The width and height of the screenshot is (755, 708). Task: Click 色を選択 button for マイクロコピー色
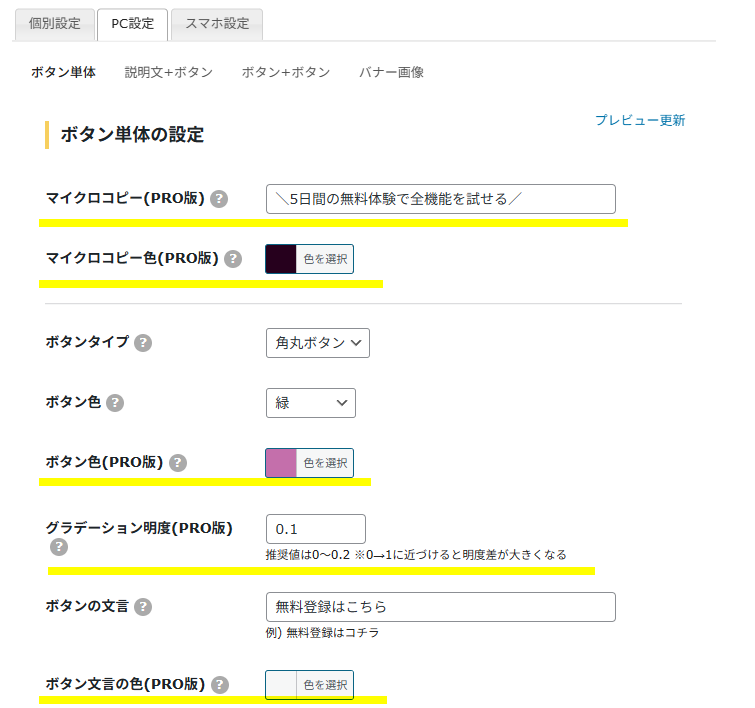point(325,259)
